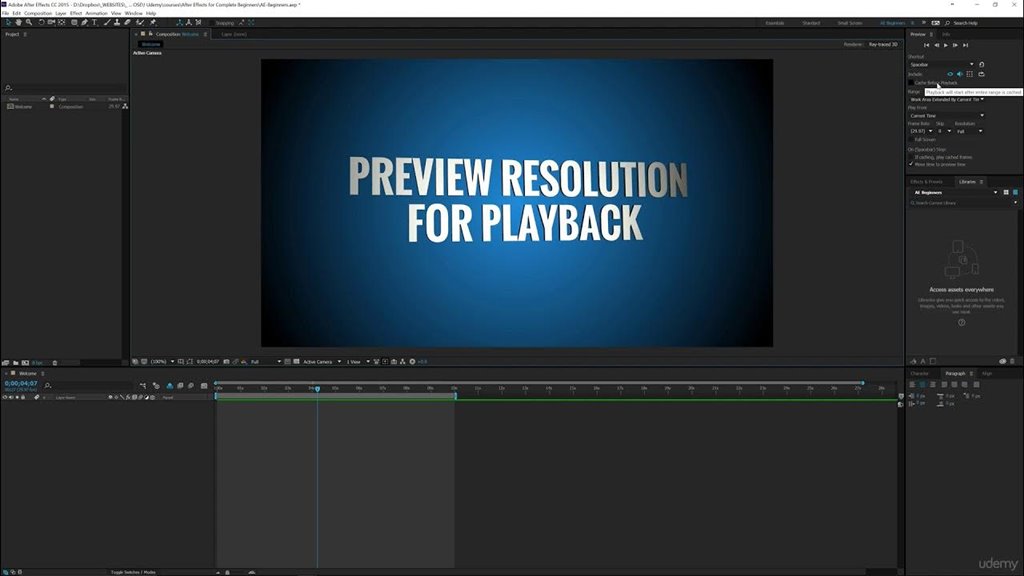
Task: Open the Shortcut Spacebar dropdown
Action: 941,65
